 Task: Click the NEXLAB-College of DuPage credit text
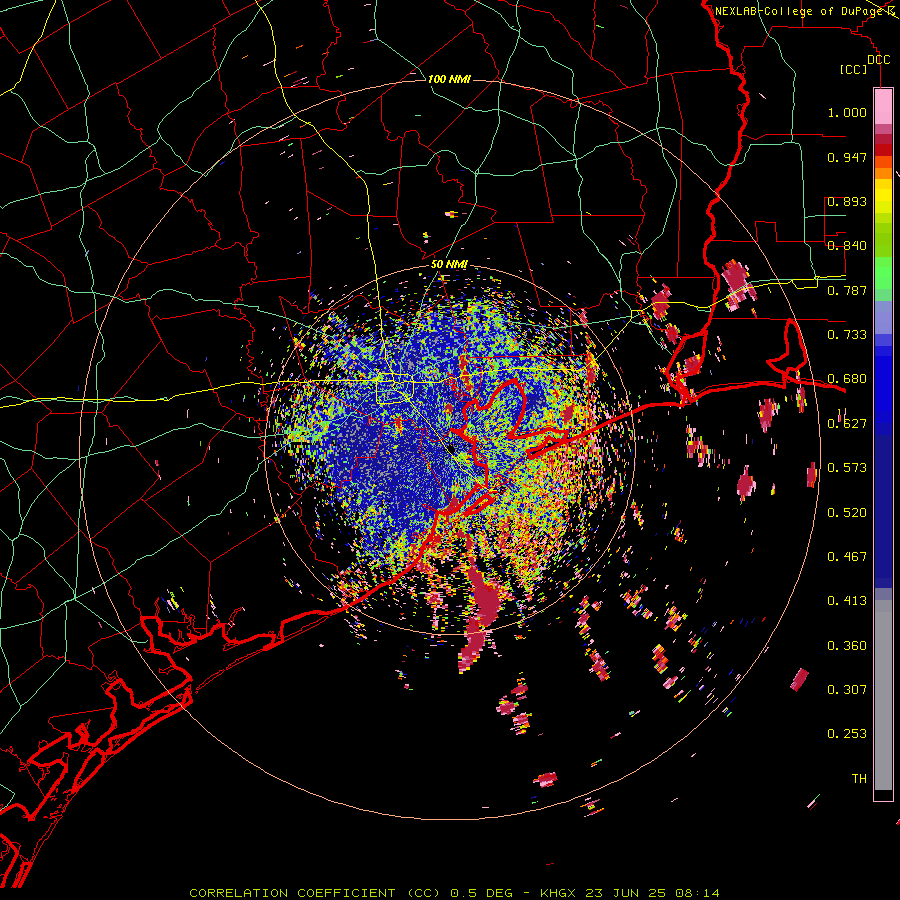point(798,11)
